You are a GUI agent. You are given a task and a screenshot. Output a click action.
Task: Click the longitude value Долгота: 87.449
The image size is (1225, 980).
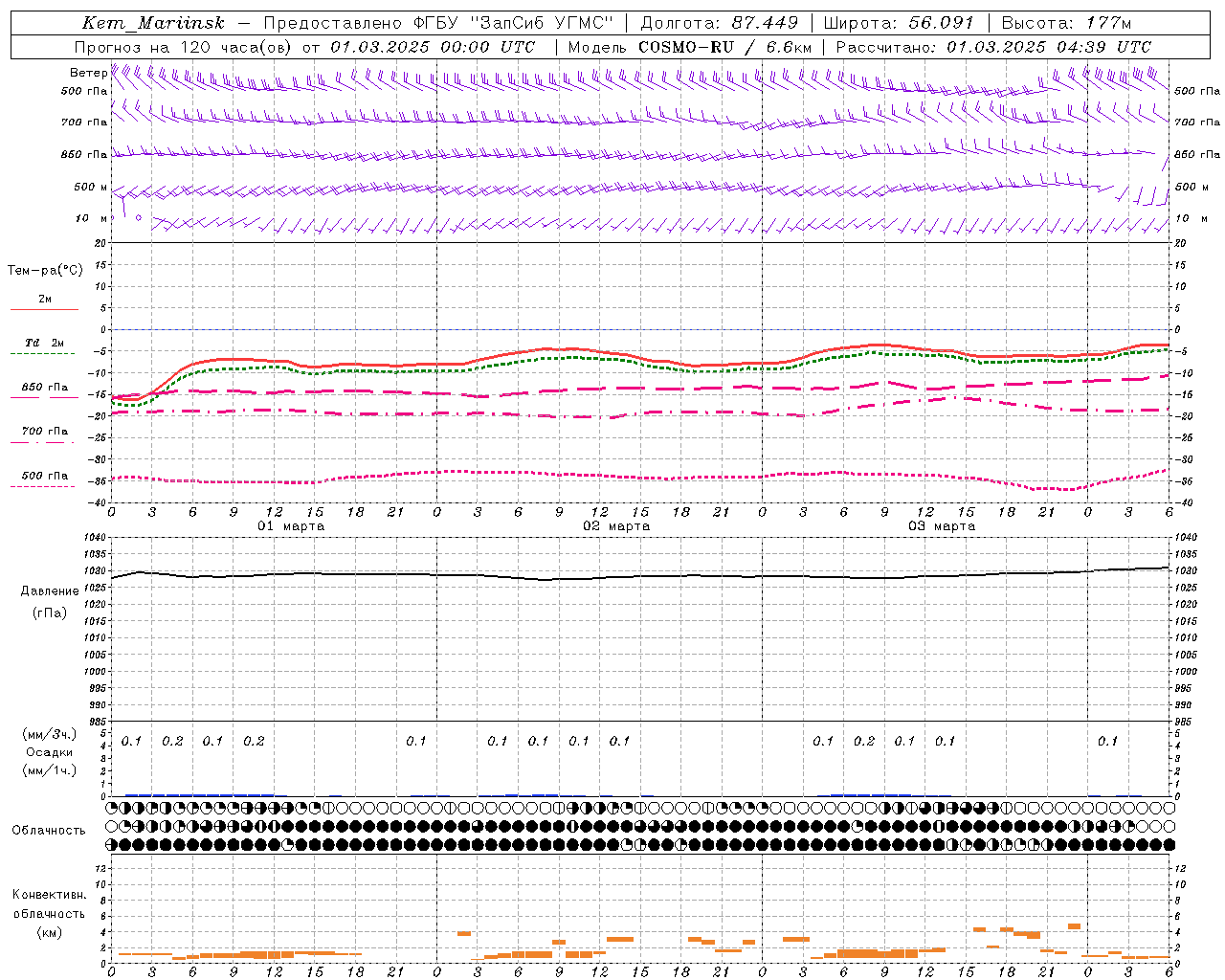719,23
